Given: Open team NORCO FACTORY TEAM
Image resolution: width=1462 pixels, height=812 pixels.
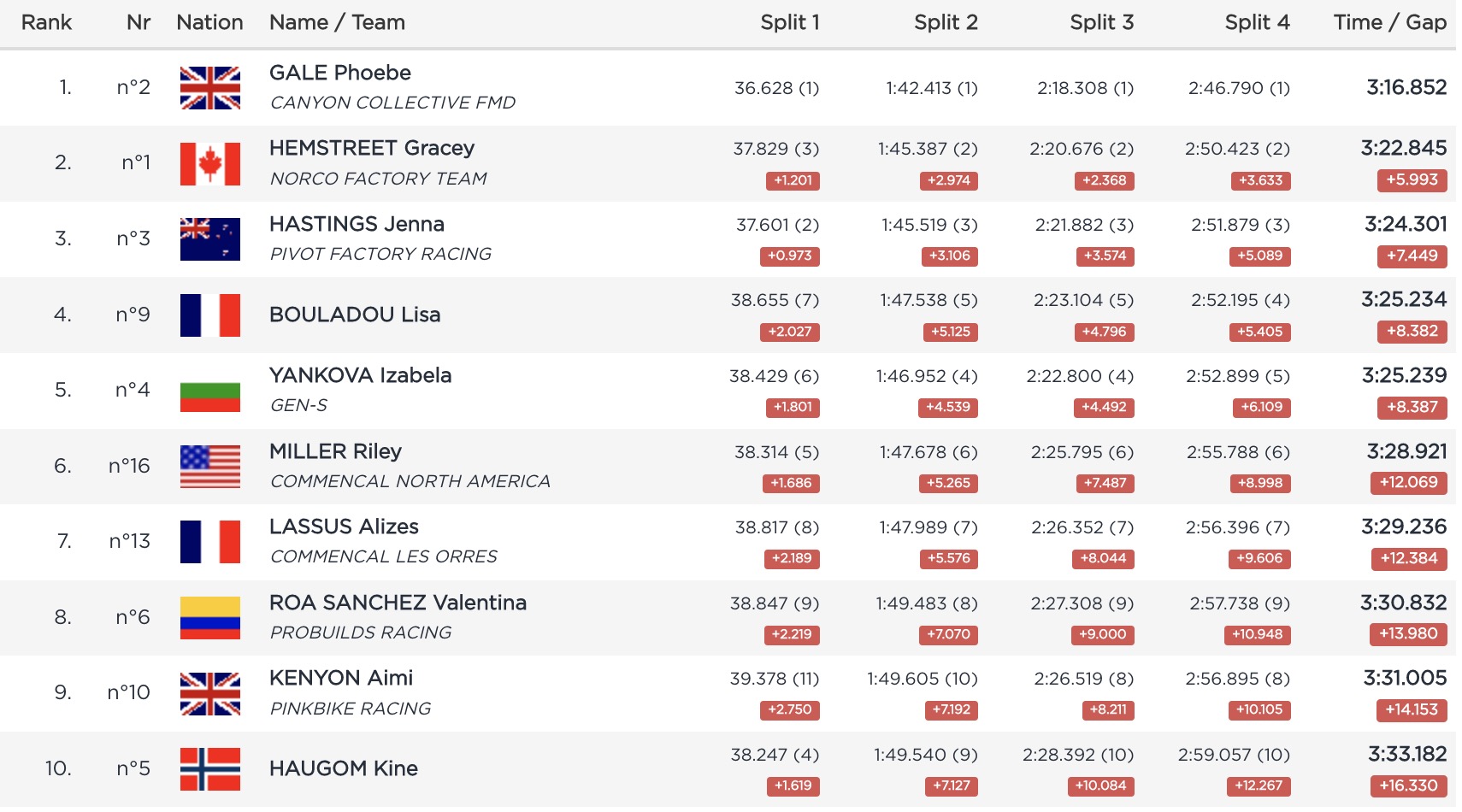Looking at the screenshot, I should coord(378,179).
